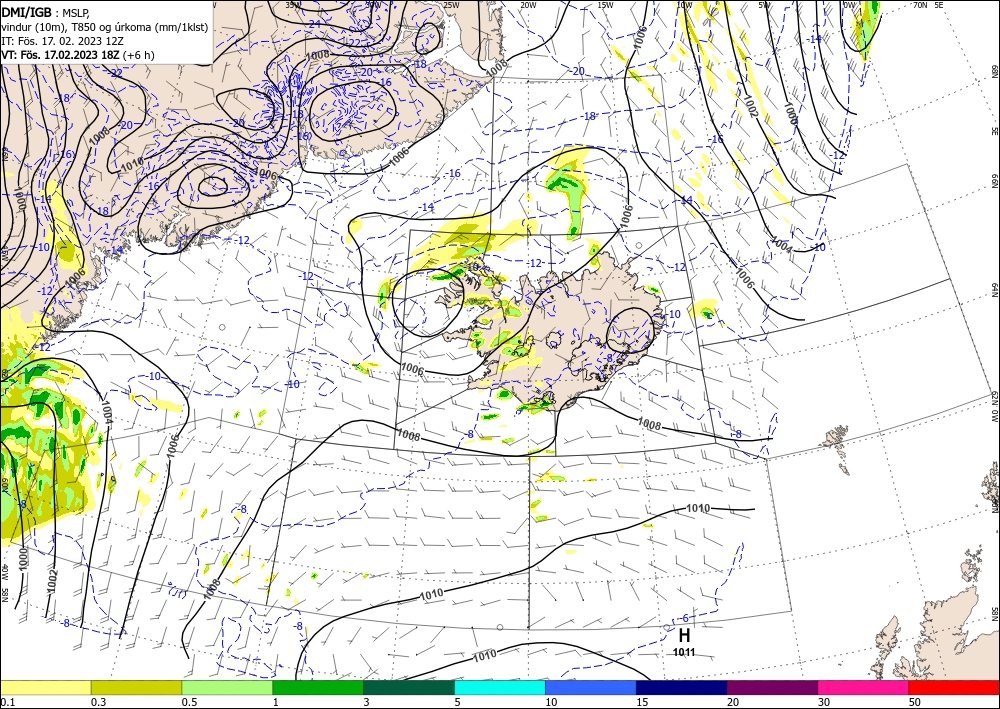
Task: Click the '3' legend value
Action: [x=367, y=702]
